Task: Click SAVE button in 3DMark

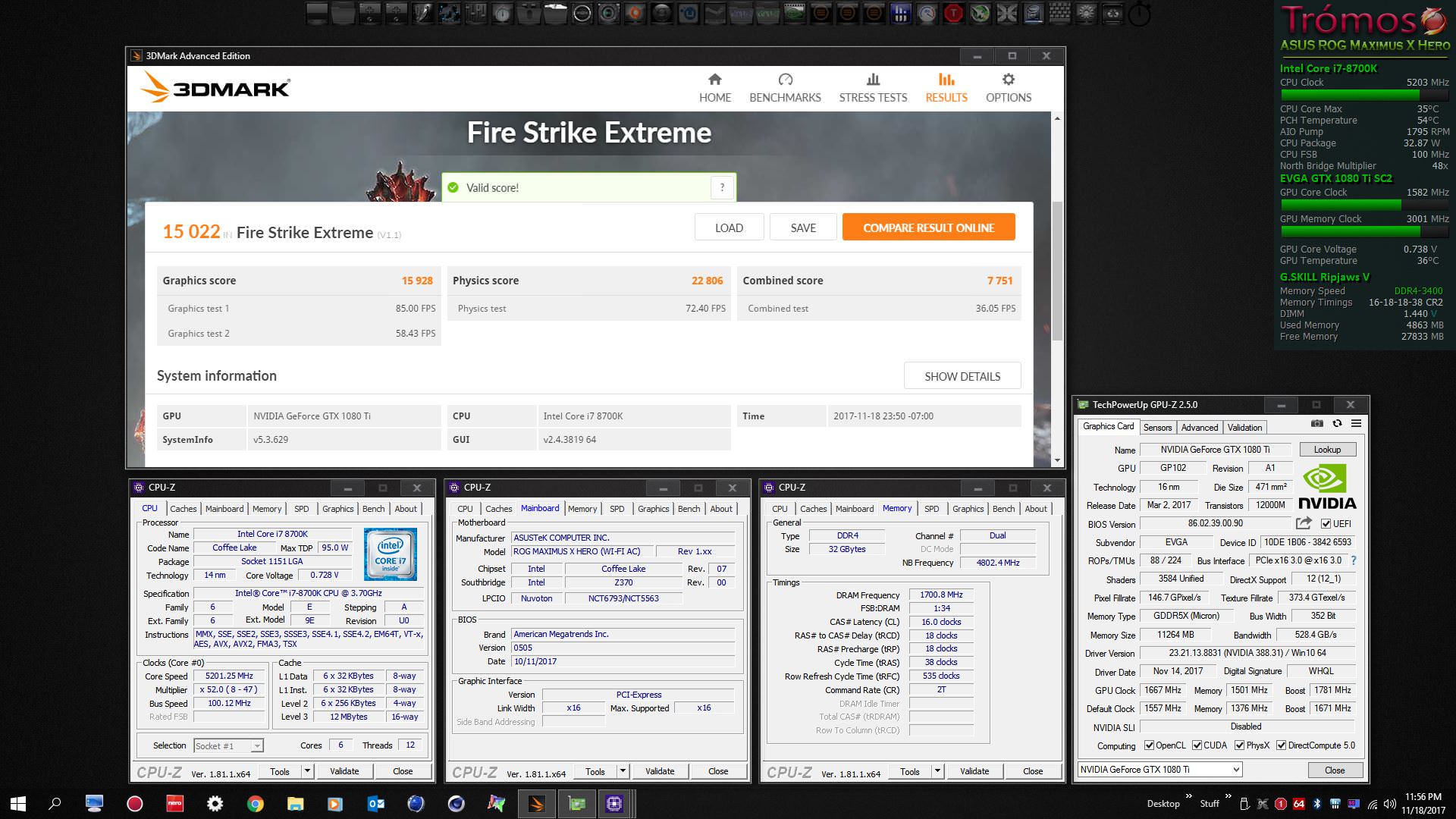Action: point(803,227)
